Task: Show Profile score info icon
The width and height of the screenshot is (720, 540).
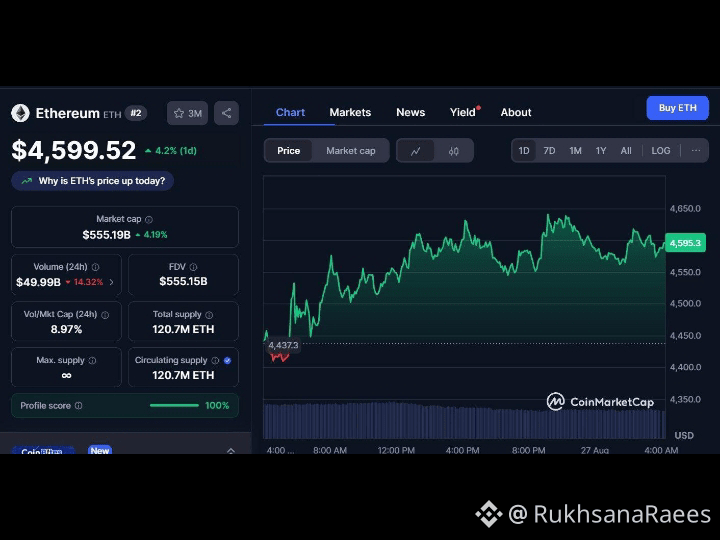Action: point(79,406)
